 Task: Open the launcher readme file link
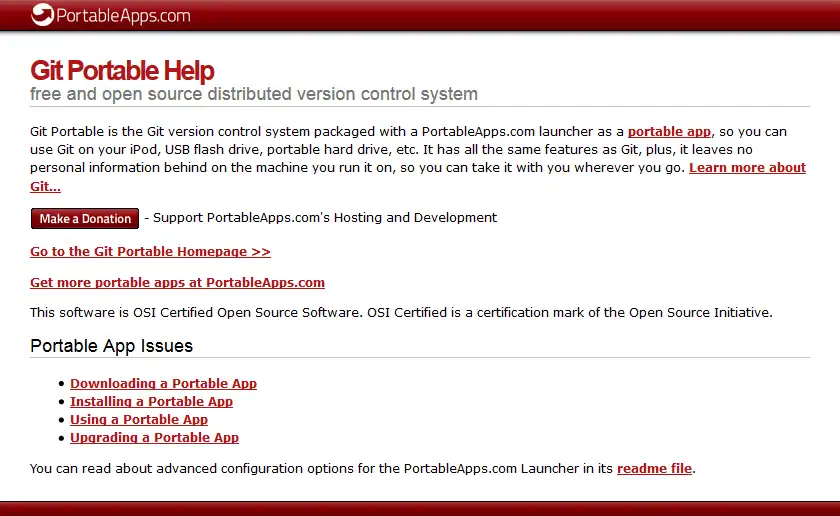coord(654,469)
